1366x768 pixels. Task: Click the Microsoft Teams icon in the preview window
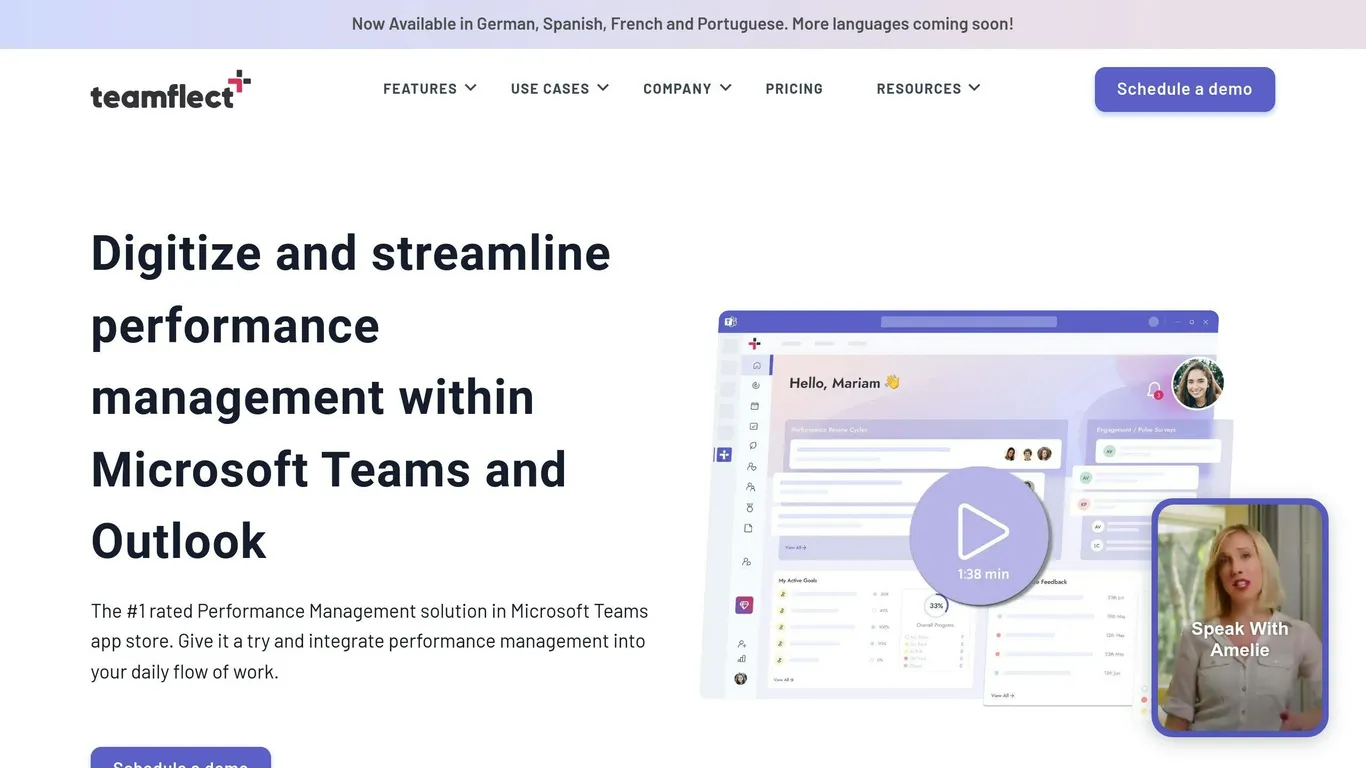pyautogui.click(x=730, y=322)
